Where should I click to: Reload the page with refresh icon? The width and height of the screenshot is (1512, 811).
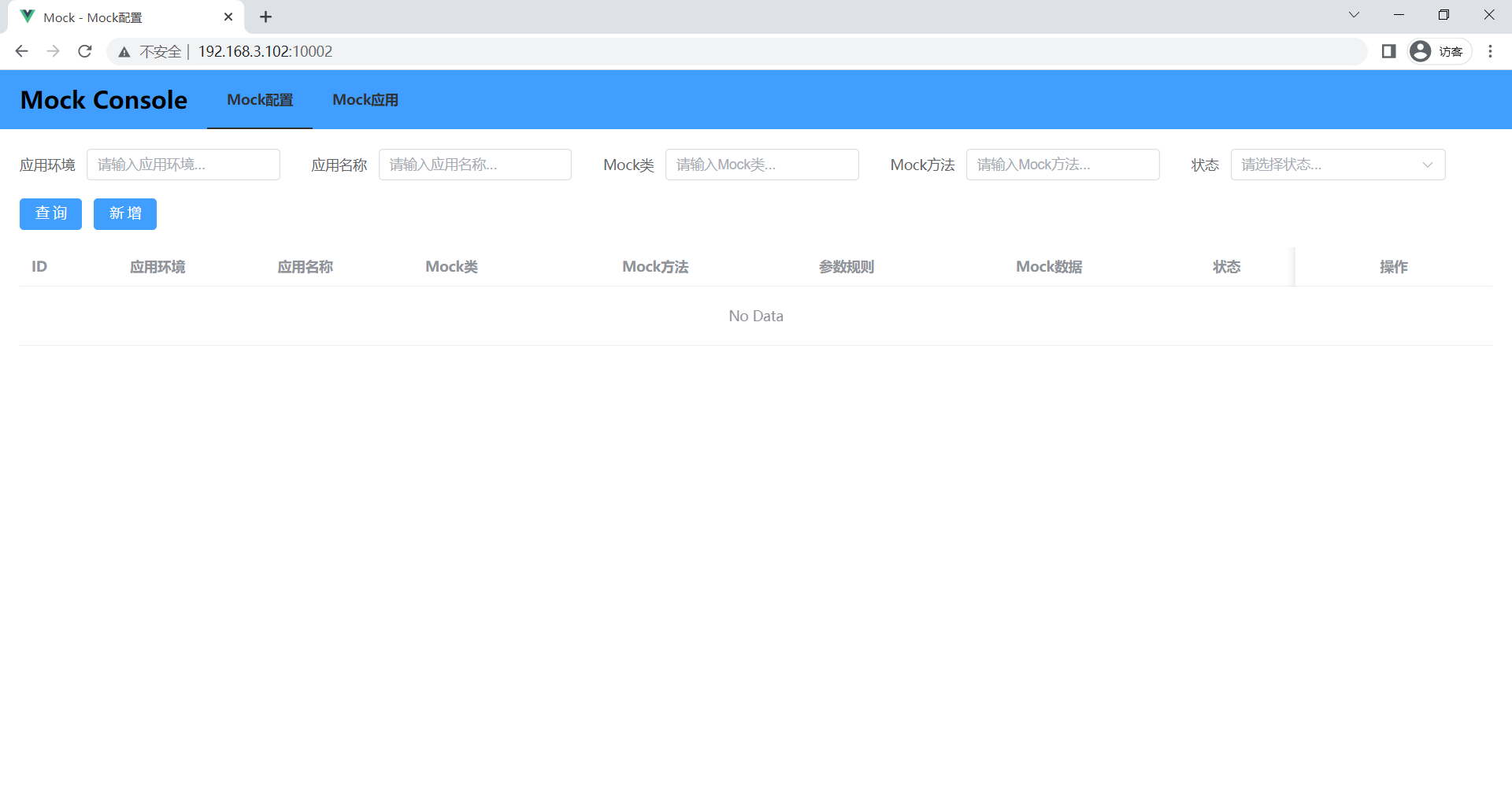pos(85,51)
